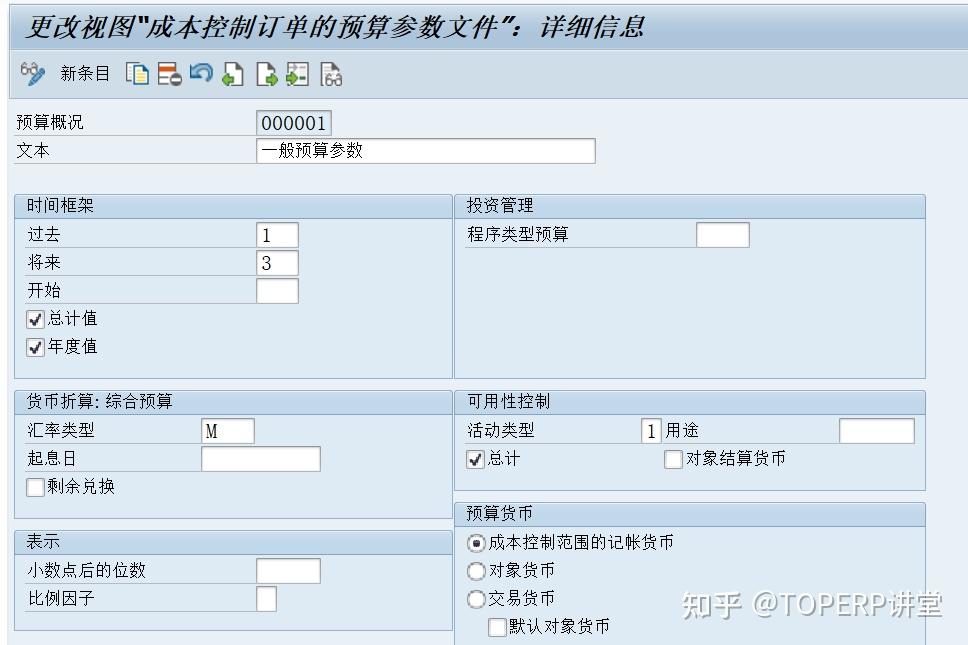Go to previous entry page icon
The width and height of the screenshot is (968, 645).
coord(233,74)
